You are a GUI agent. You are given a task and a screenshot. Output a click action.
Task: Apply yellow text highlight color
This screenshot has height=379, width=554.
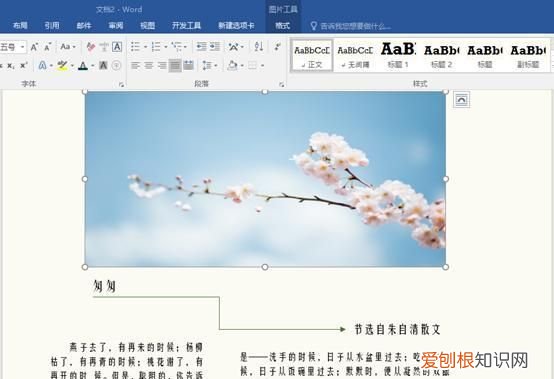click(62, 65)
